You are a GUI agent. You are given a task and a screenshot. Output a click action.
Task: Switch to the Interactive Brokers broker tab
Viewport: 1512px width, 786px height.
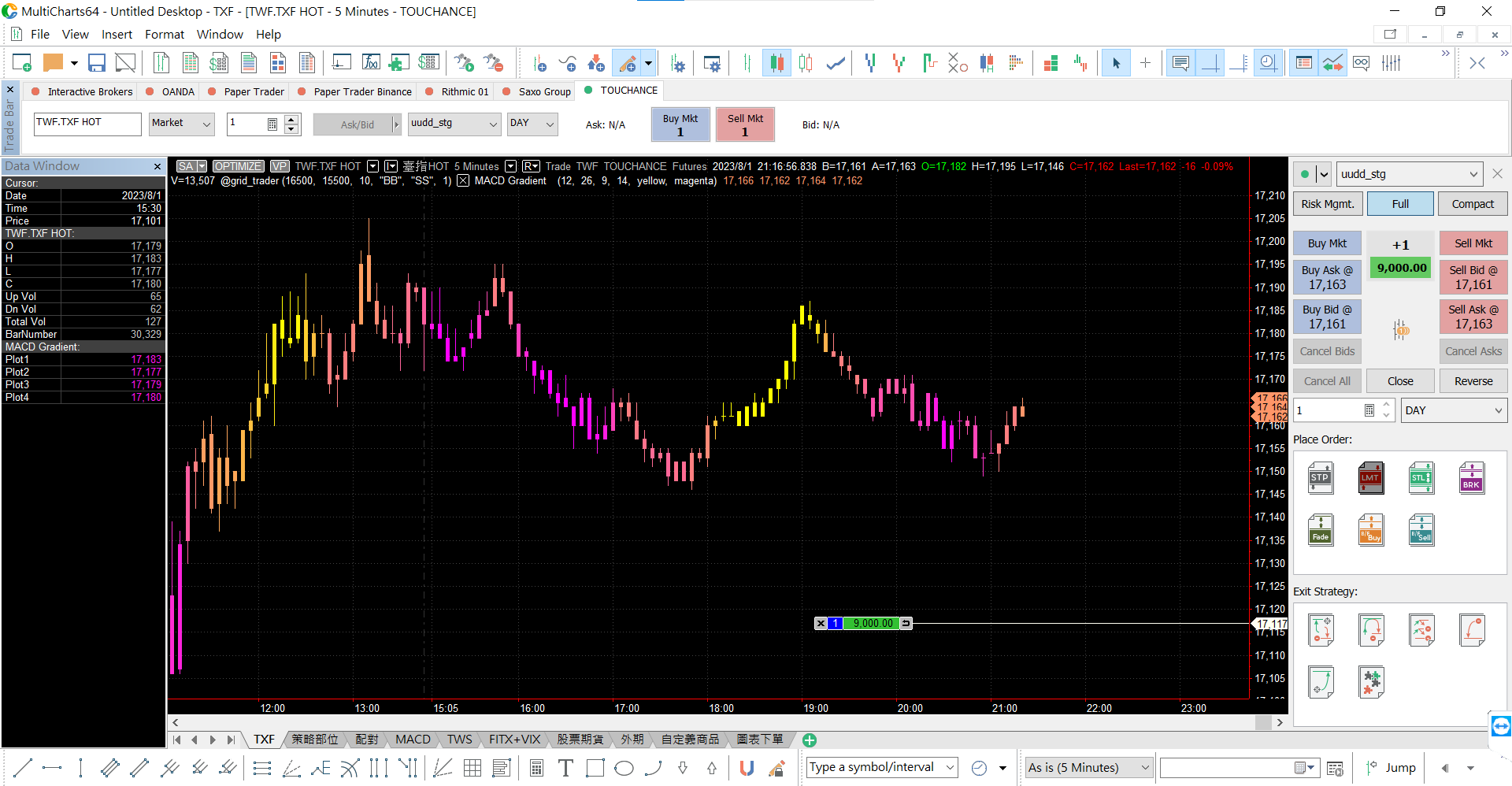coord(82,91)
